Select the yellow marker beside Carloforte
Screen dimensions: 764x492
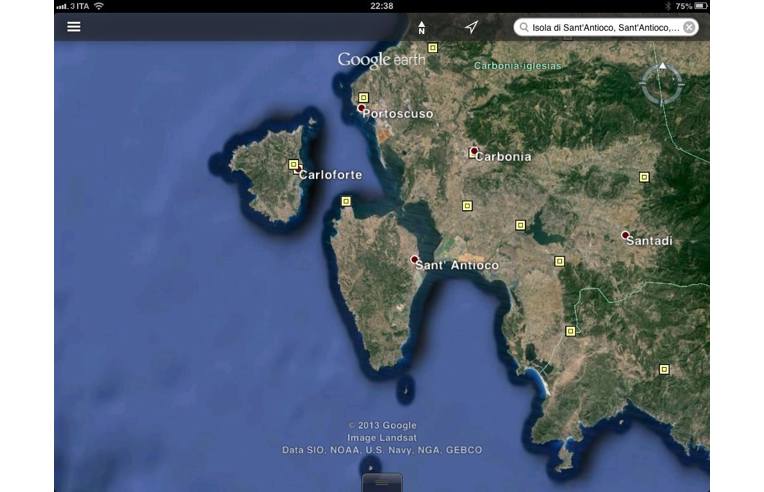coord(293,165)
